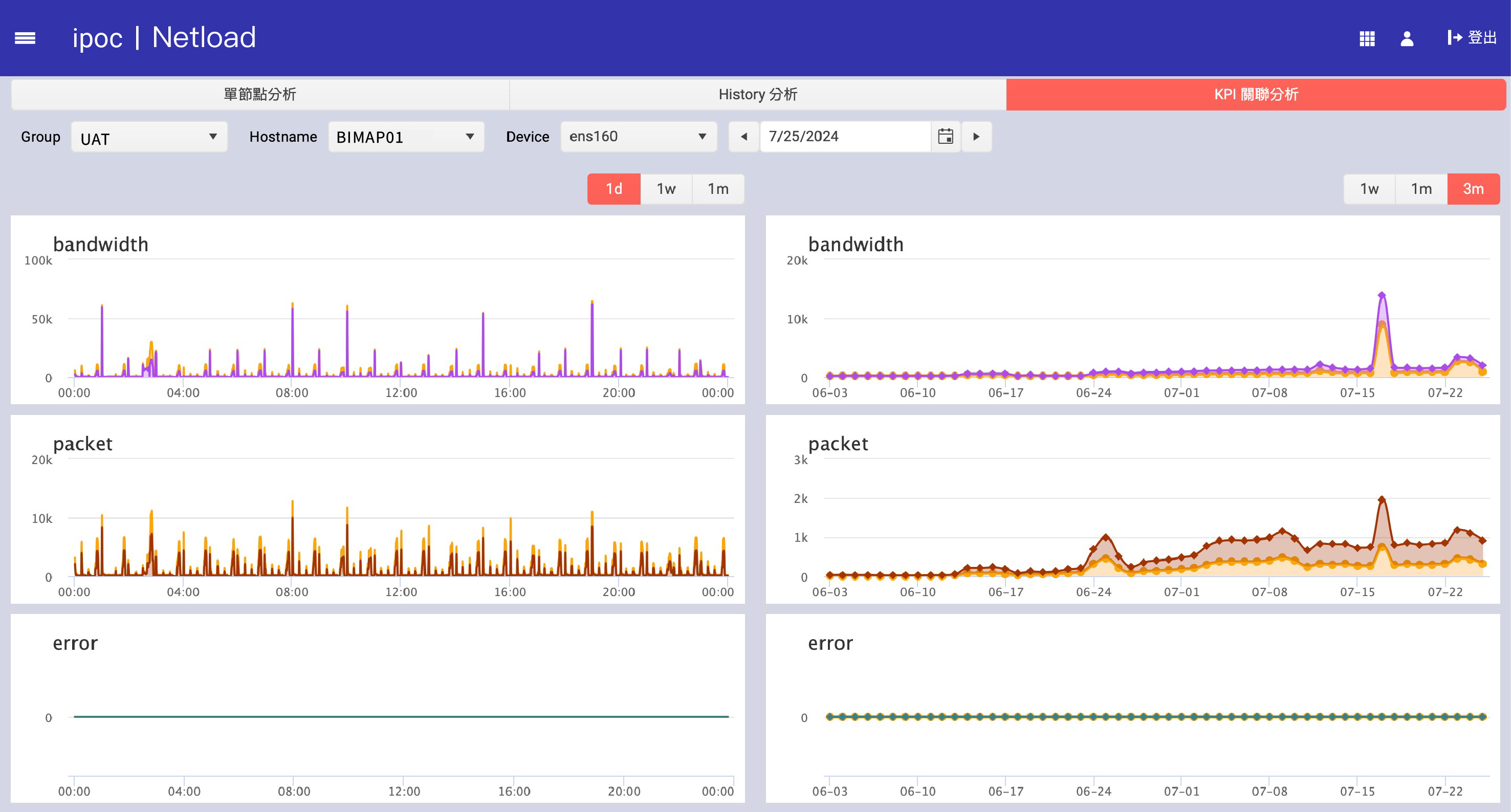Open the apps grid icon
Screen dimensions: 1511x812
coord(1367,39)
